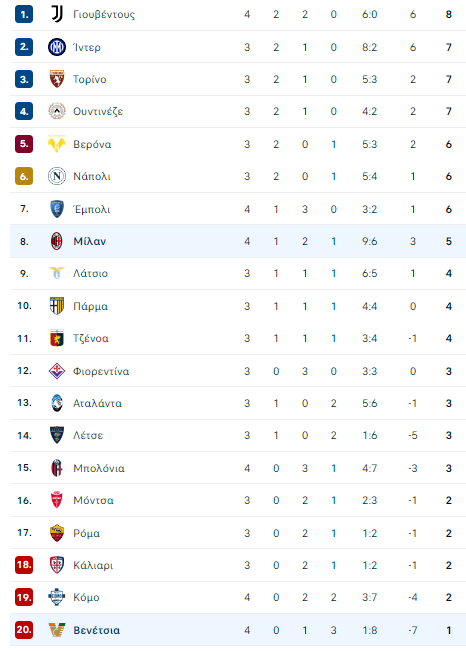
Task: Click the red rank 20 badge
Action: (x=24, y=630)
